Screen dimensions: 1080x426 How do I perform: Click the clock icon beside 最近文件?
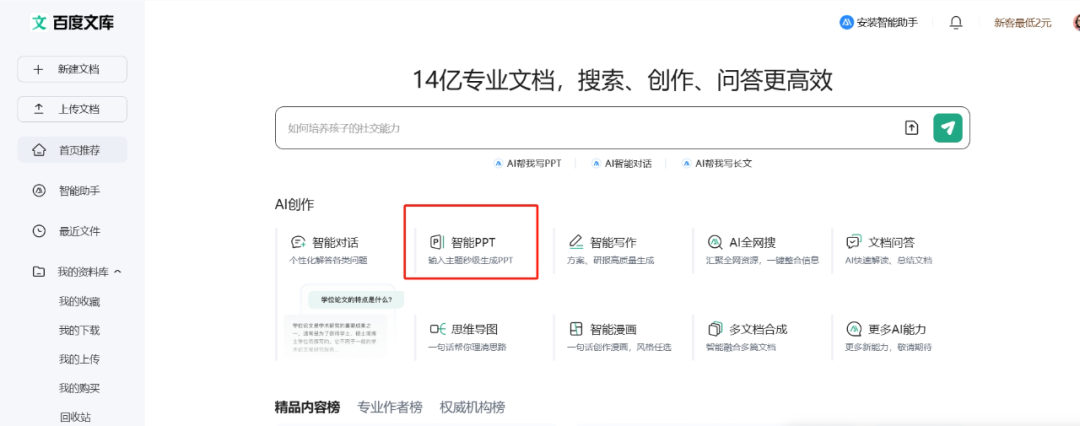(39, 231)
